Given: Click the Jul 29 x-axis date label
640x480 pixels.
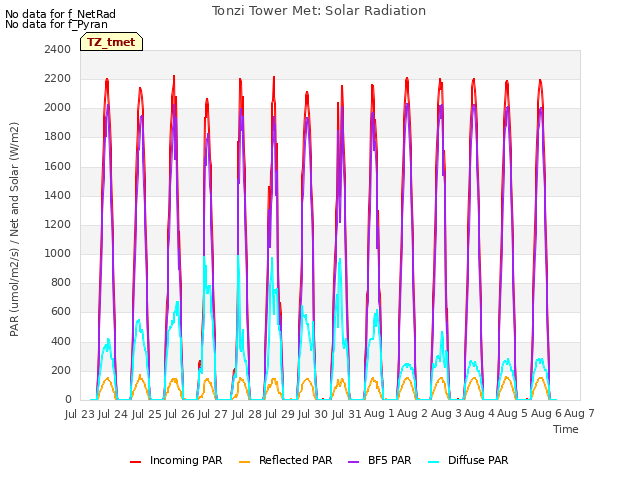Looking at the screenshot, I should [280, 414].
